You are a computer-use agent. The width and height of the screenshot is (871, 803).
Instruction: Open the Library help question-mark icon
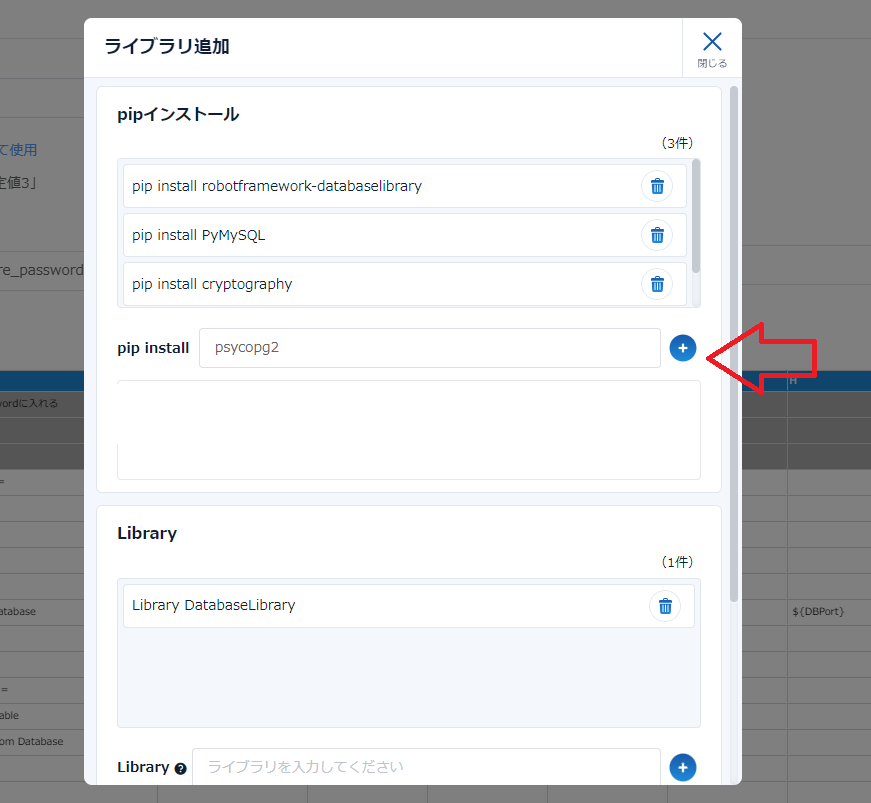coord(180,769)
